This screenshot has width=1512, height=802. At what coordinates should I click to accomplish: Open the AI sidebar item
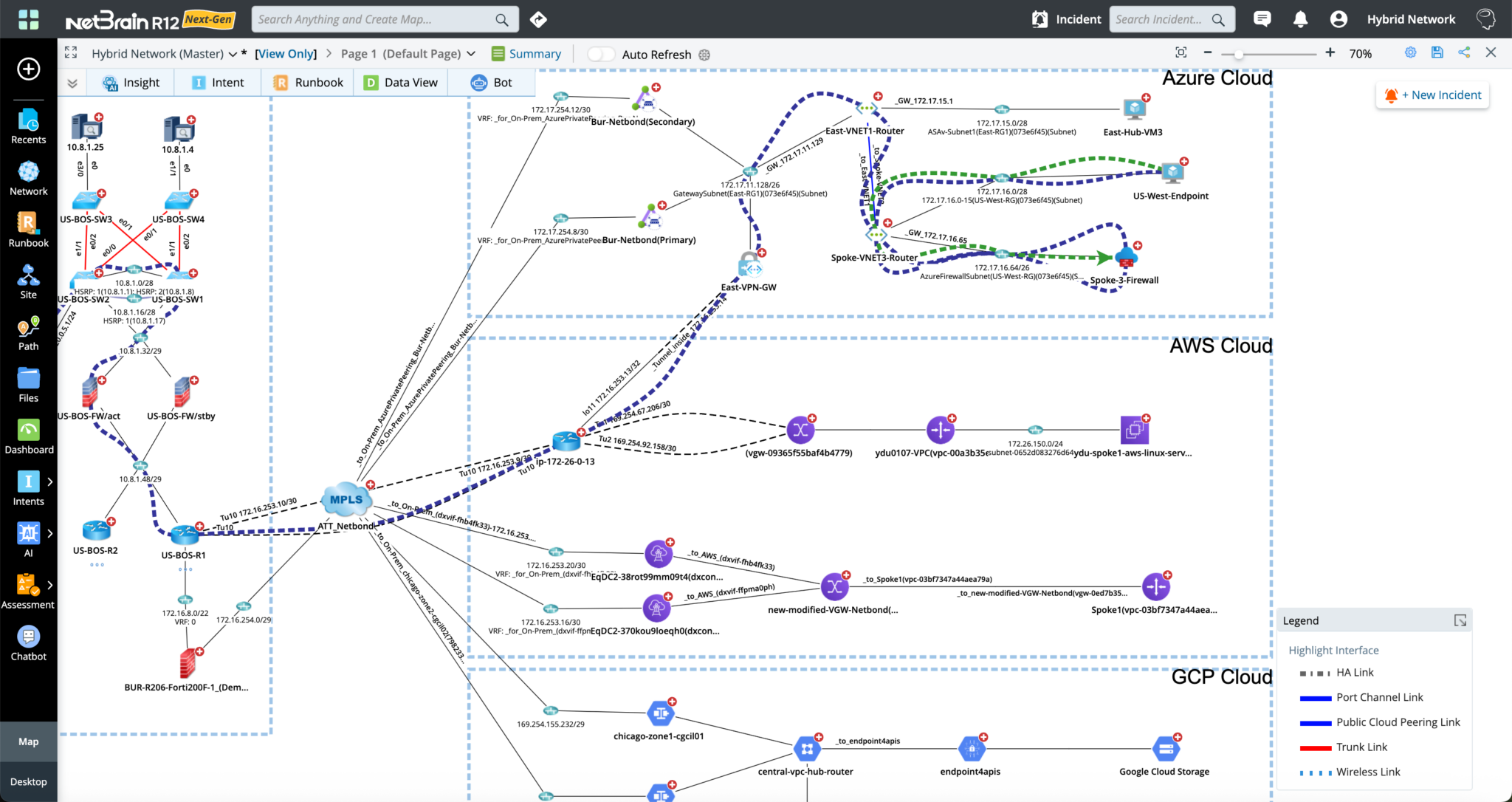(x=28, y=540)
